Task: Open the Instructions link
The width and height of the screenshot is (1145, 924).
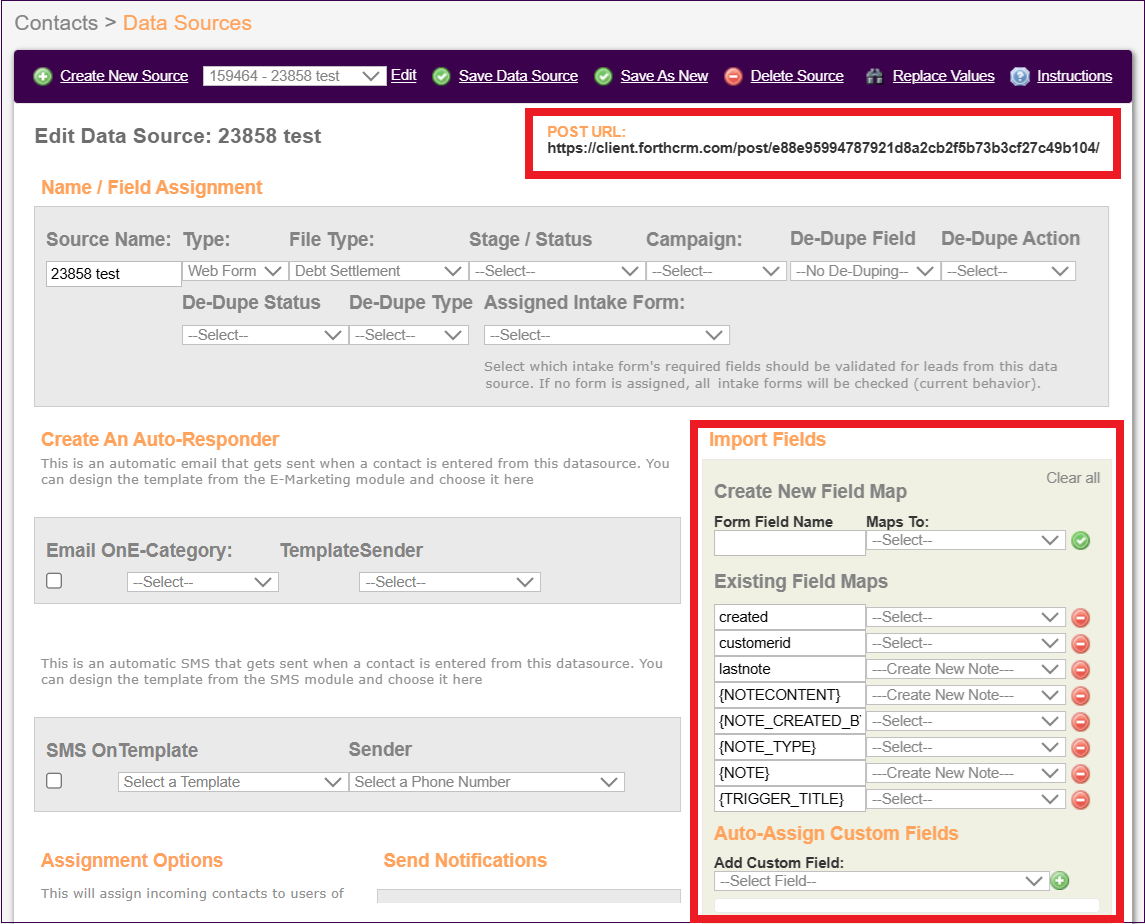Action: pos(1075,76)
